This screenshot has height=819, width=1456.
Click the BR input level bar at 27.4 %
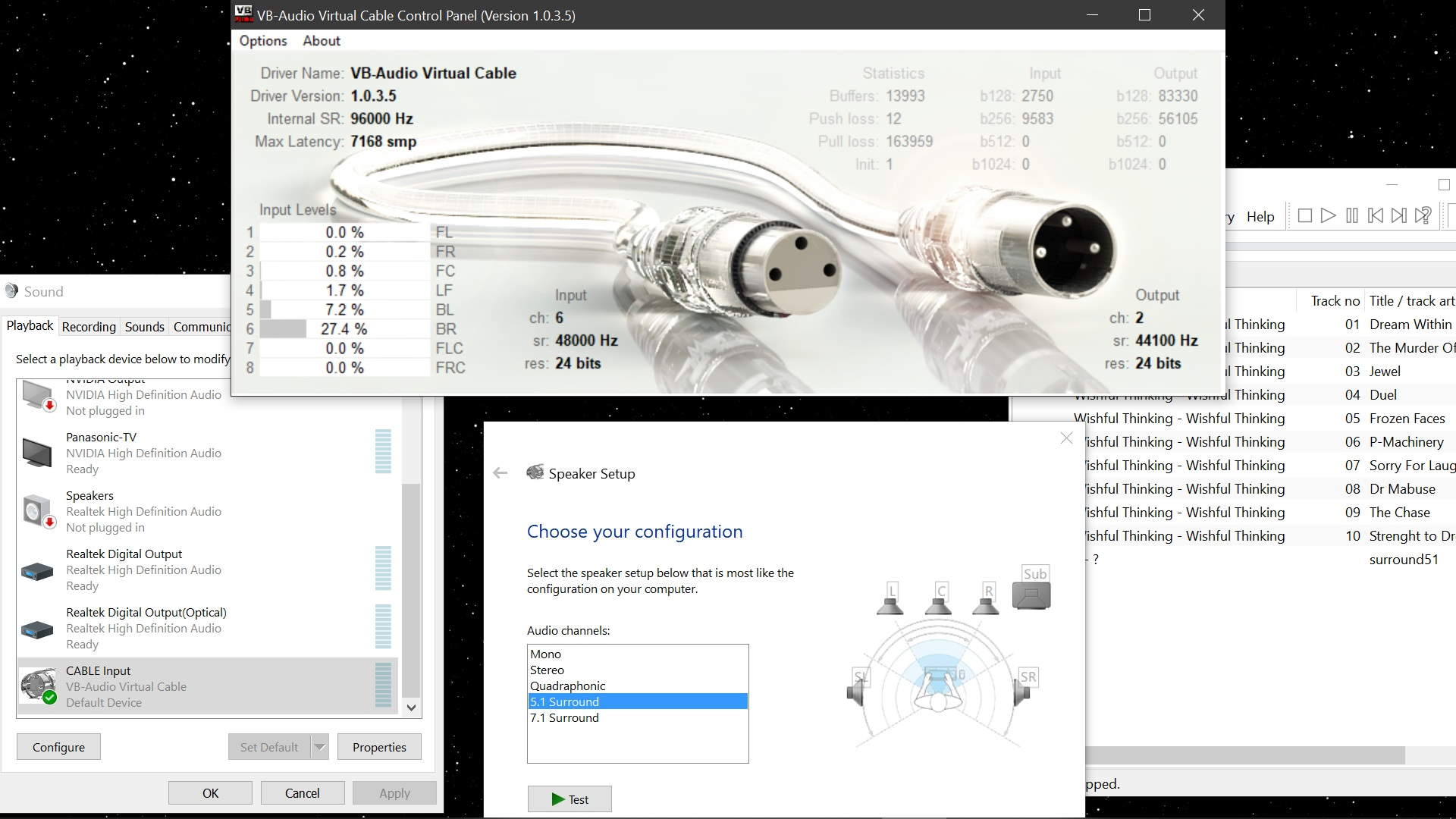coord(345,329)
